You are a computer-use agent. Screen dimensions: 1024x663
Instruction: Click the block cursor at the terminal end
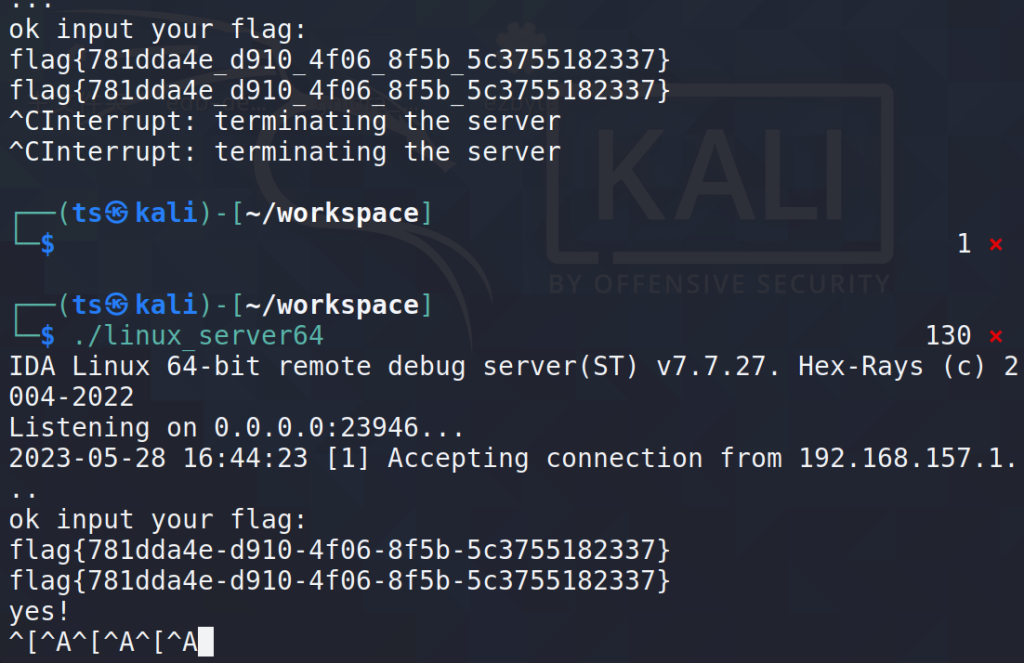(x=206, y=642)
